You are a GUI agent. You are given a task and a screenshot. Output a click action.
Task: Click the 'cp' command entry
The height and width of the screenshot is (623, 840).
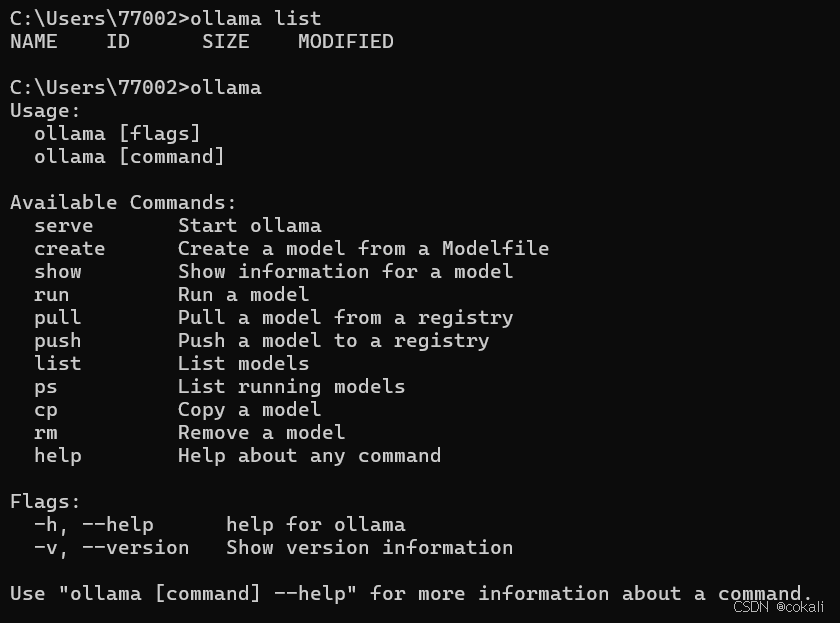pos(46,411)
